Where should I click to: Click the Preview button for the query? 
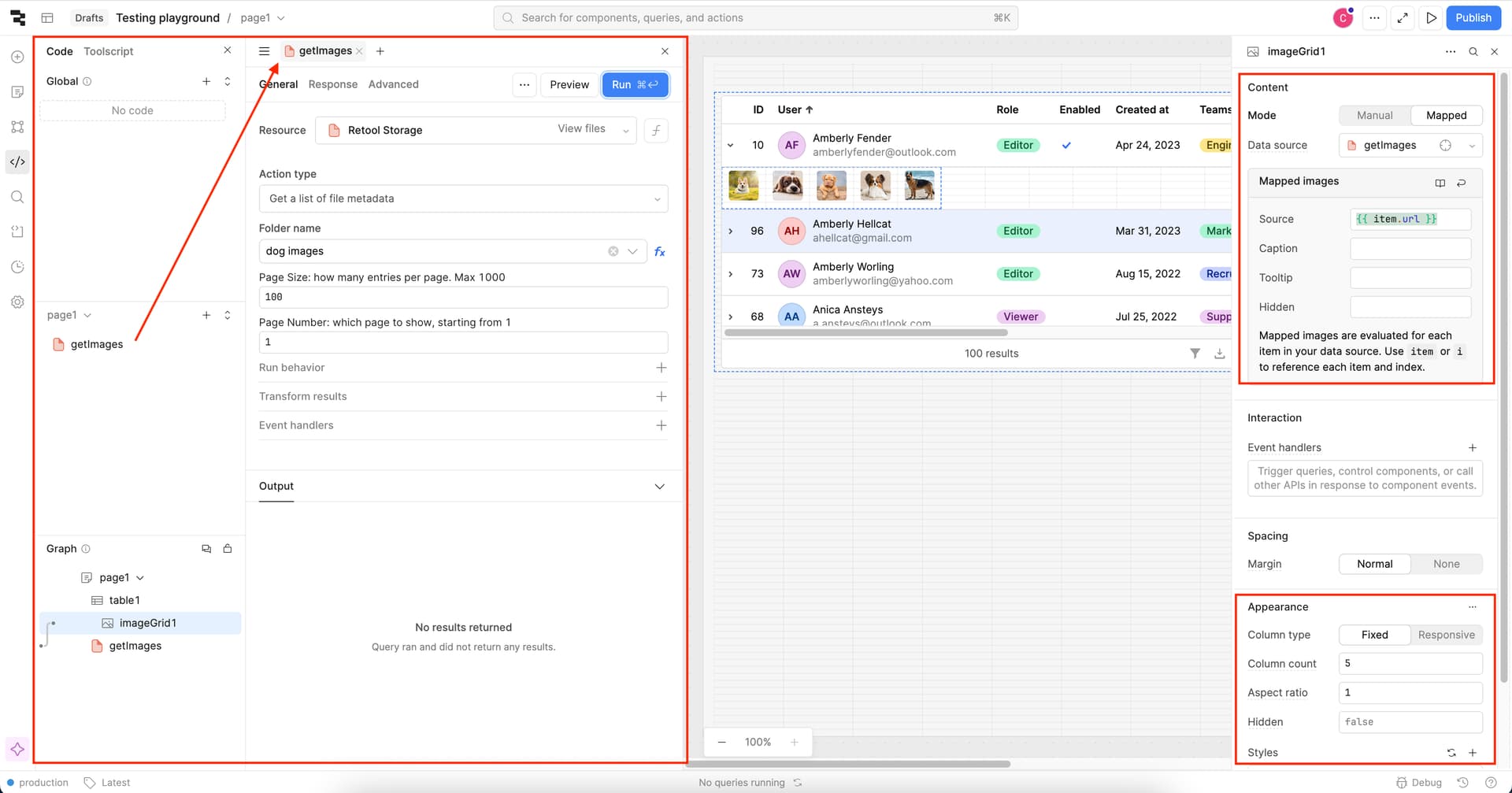pyautogui.click(x=569, y=85)
